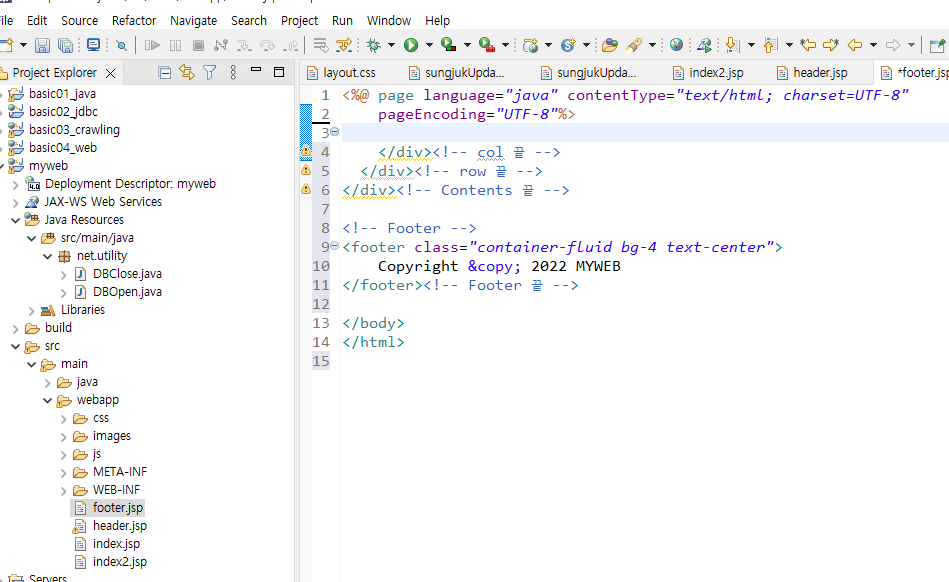The image size is (949, 582).
Task: Click the warning marker on line 4
Action: coord(306,151)
